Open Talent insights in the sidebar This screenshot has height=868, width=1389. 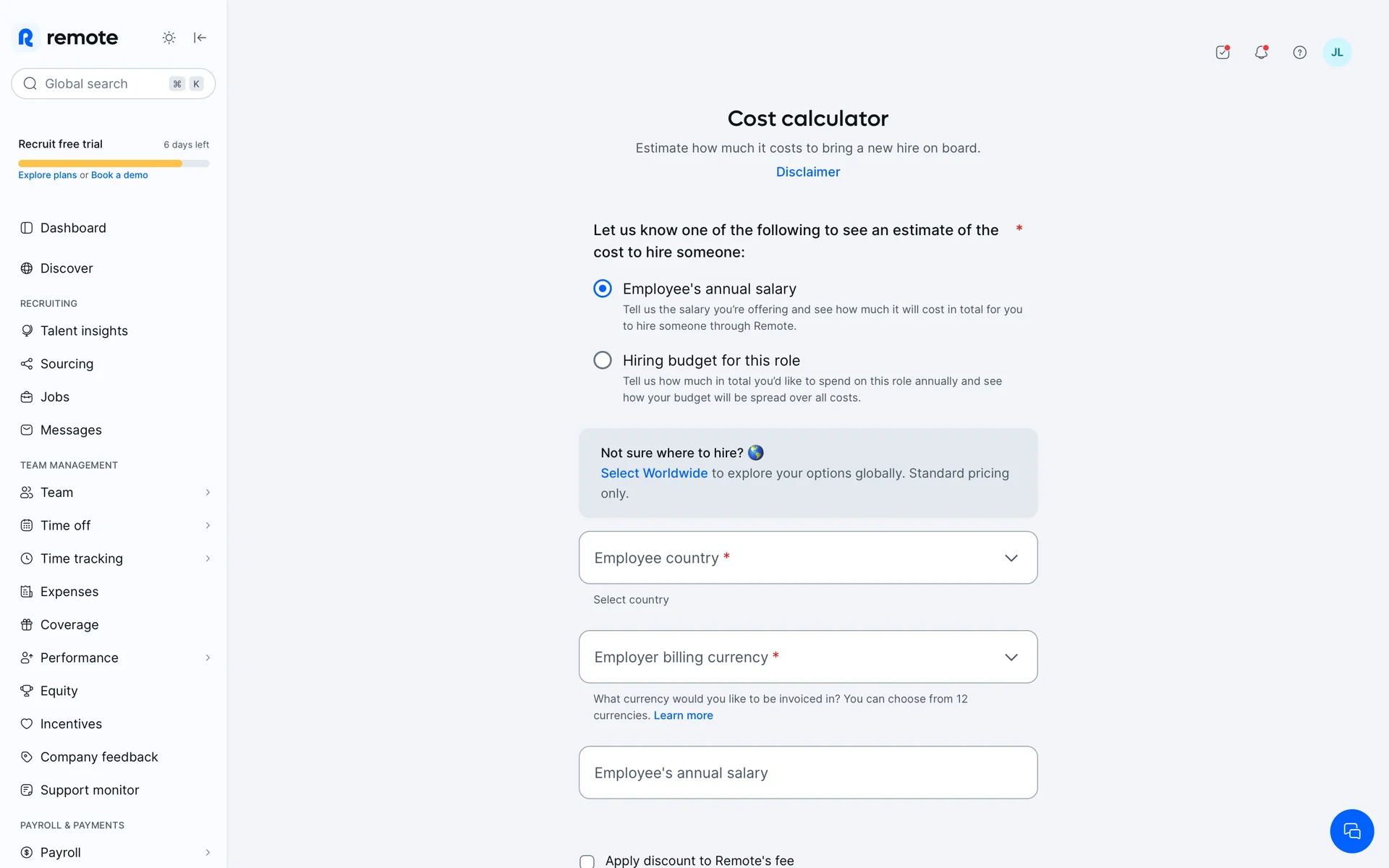click(84, 331)
